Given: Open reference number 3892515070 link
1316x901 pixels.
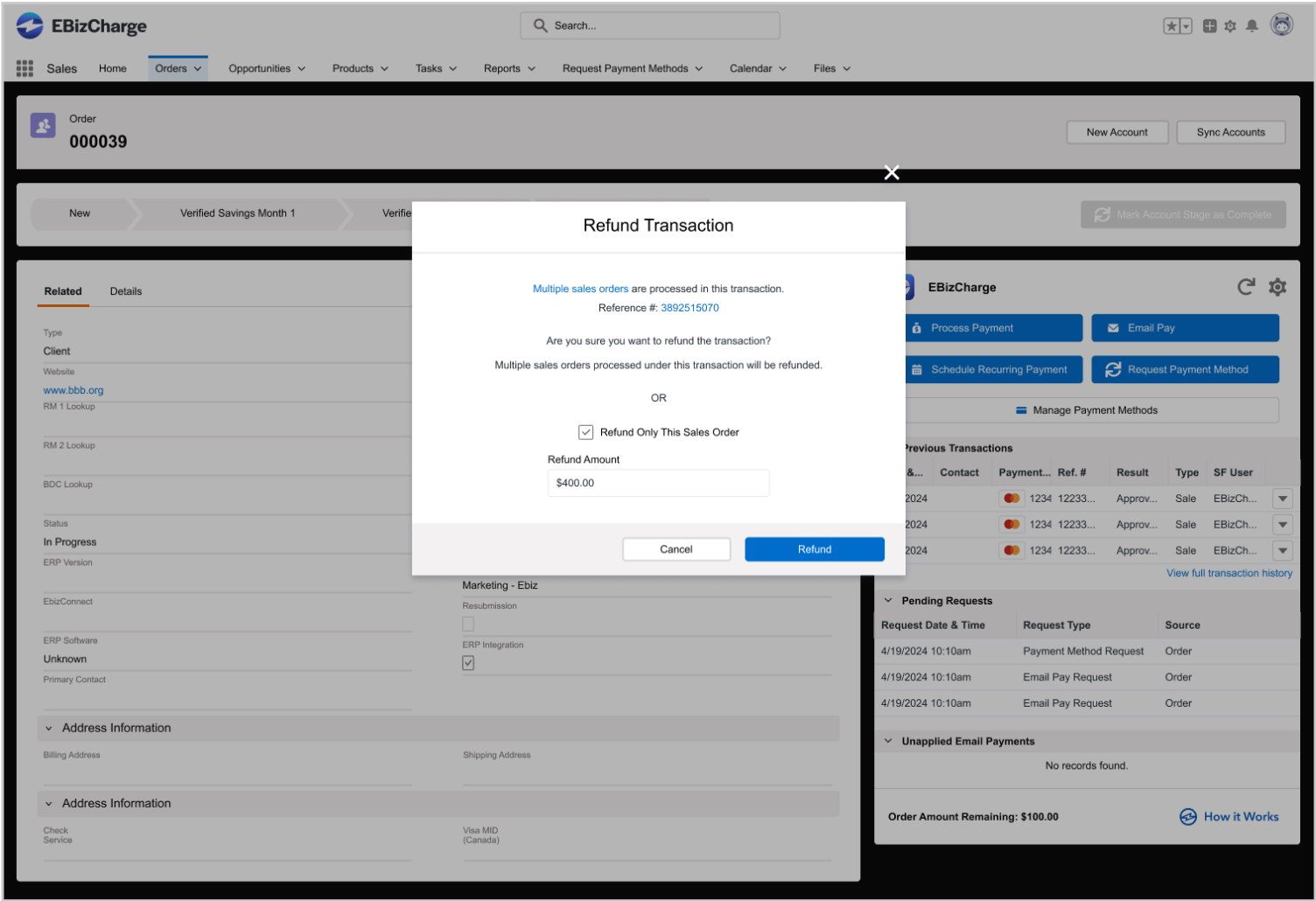Looking at the screenshot, I should point(689,308).
